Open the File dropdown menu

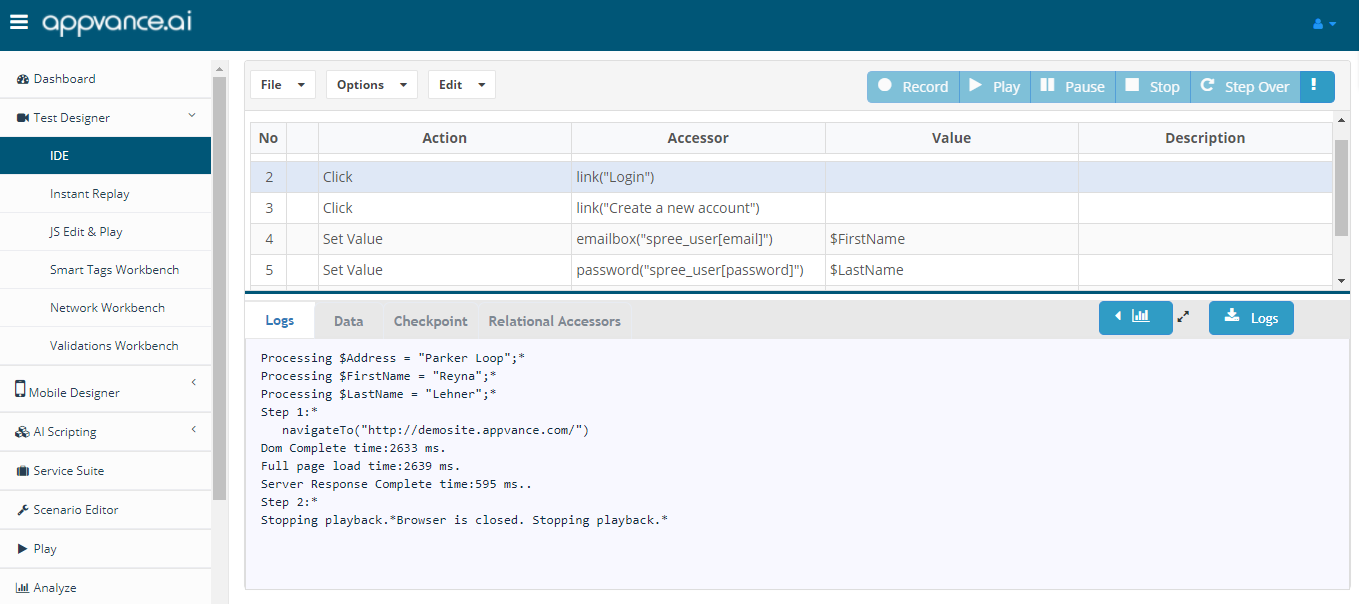click(x=283, y=85)
